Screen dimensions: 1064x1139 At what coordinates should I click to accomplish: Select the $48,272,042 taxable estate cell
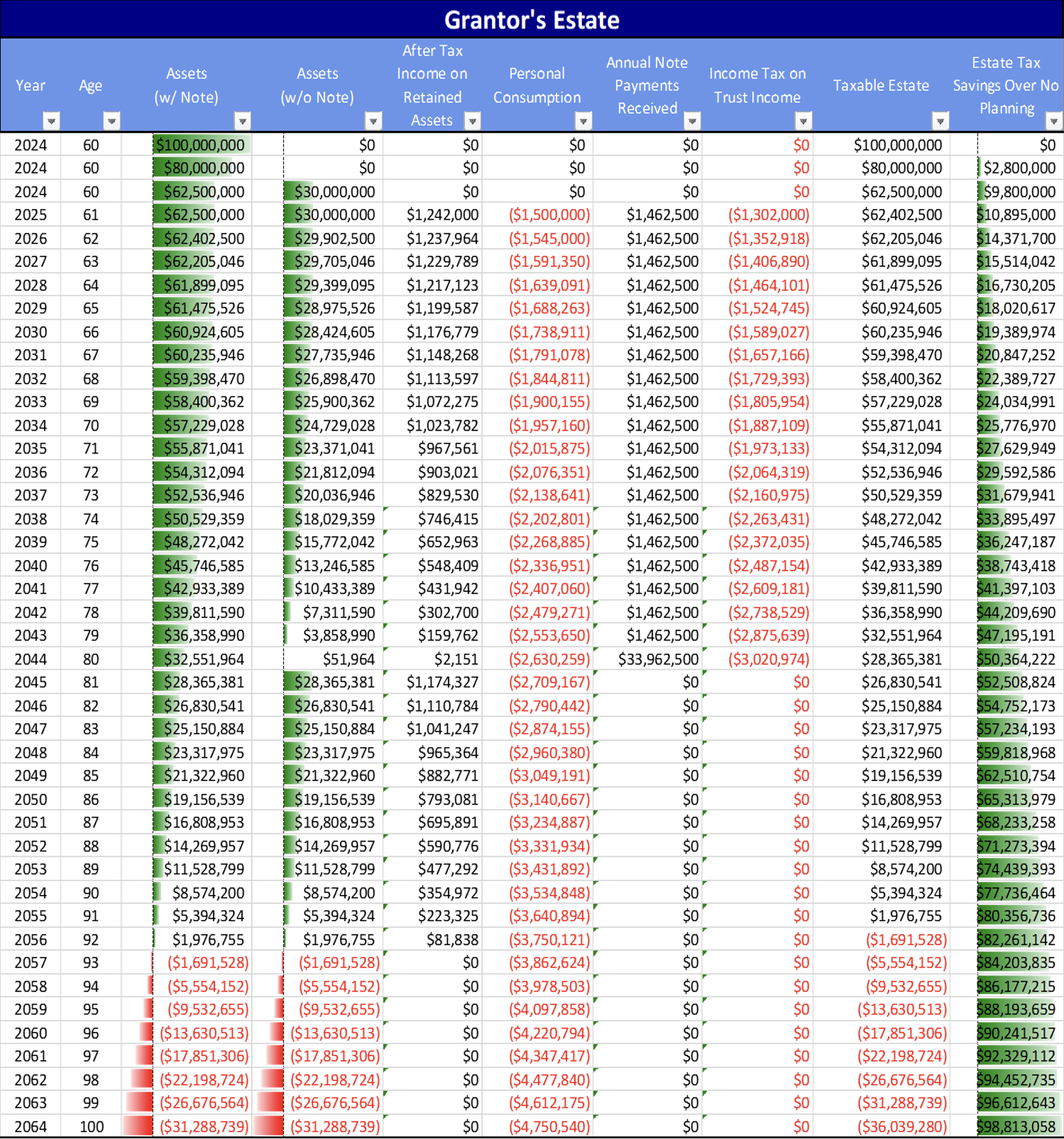coord(881,520)
